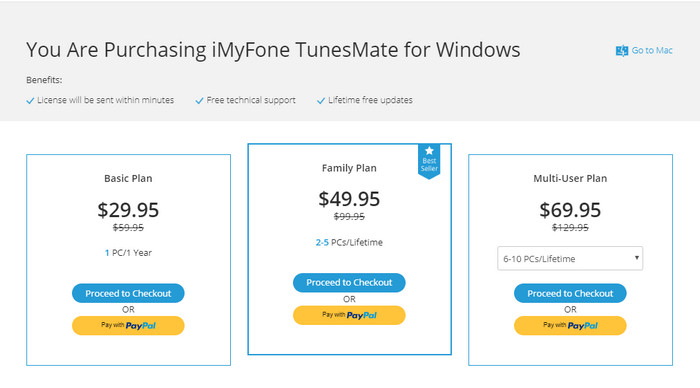
Task: Click 'License will be sent within minutes'
Action: click(x=105, y=100)
